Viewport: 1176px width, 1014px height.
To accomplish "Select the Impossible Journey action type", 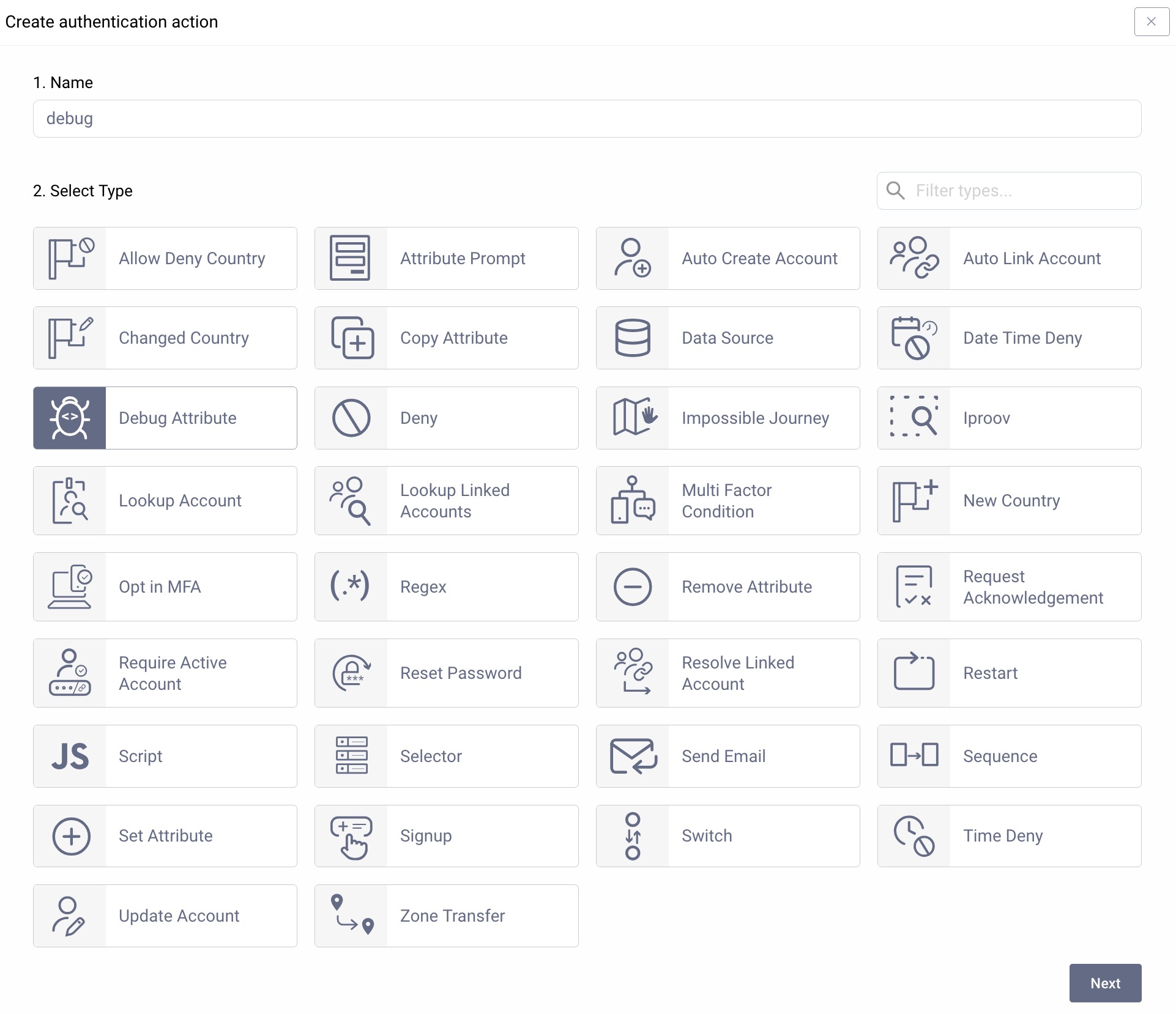I will (728, 417).
